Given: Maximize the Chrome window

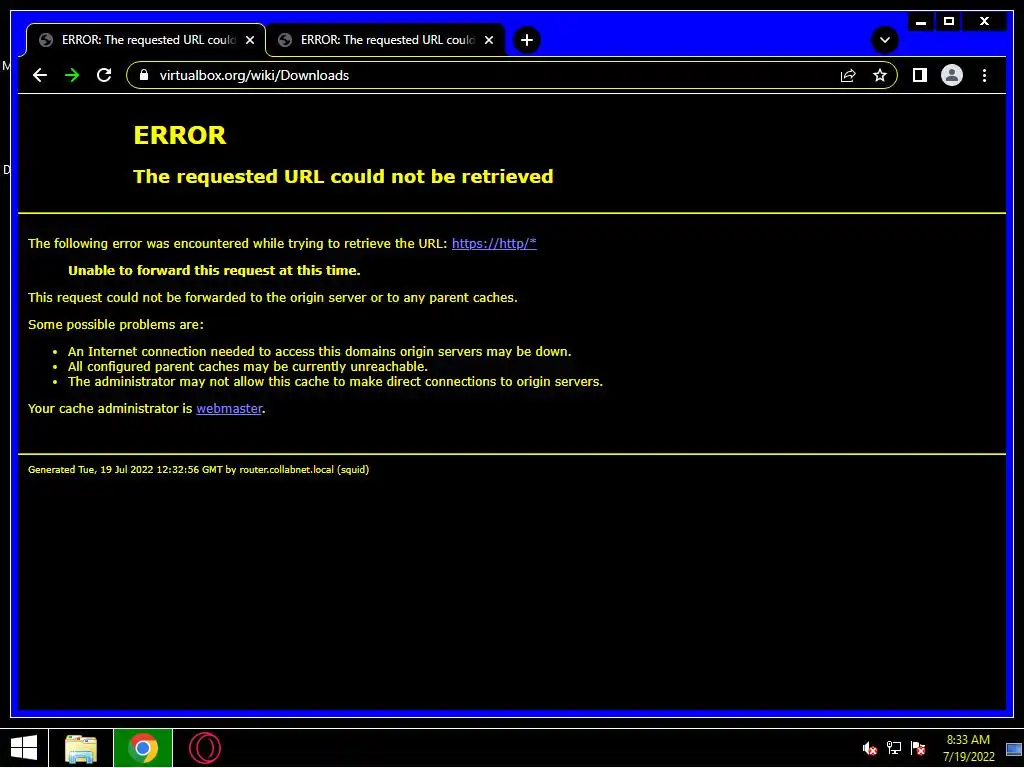Looking at the screenshot, I should 949,22.
